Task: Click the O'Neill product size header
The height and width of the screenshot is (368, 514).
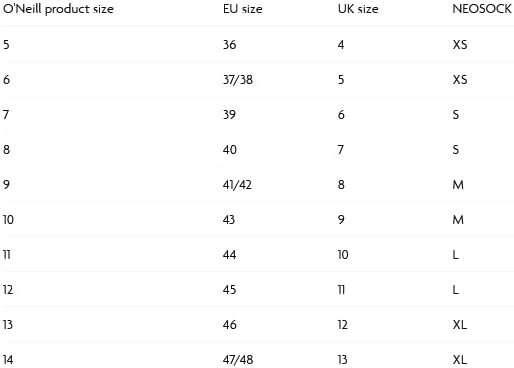Action: [x=58, y=9]
